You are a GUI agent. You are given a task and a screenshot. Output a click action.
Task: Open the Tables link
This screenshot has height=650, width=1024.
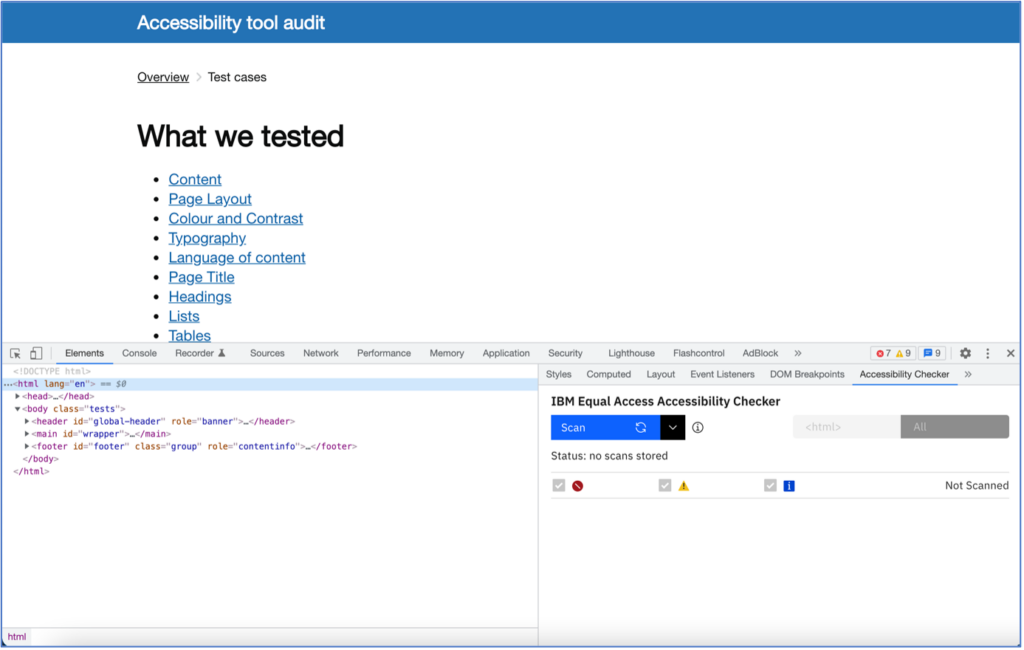click(190, 336)
